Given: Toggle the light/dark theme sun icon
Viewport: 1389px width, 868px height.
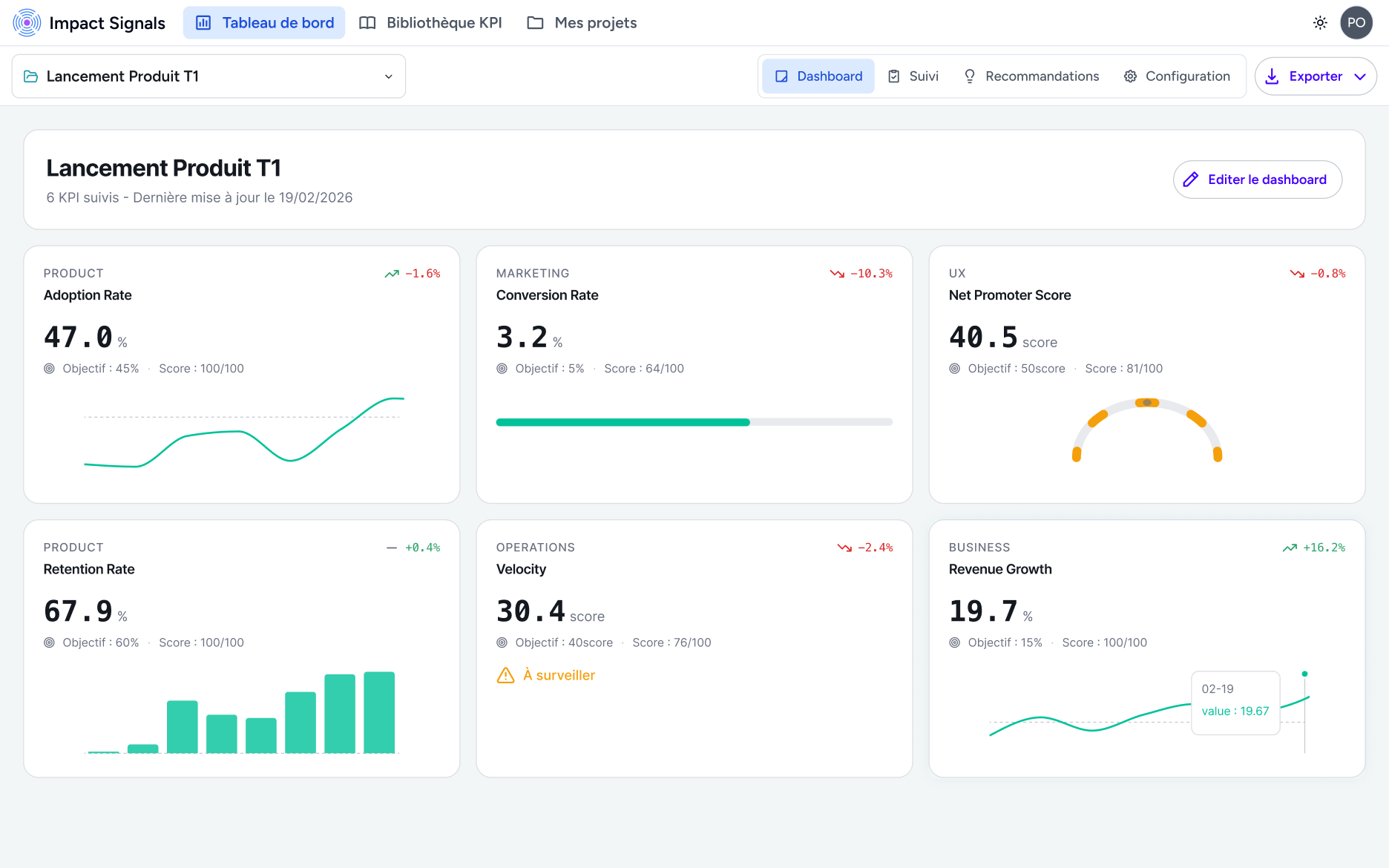Looking at the screenshot, I should (x=1320, y=22).
